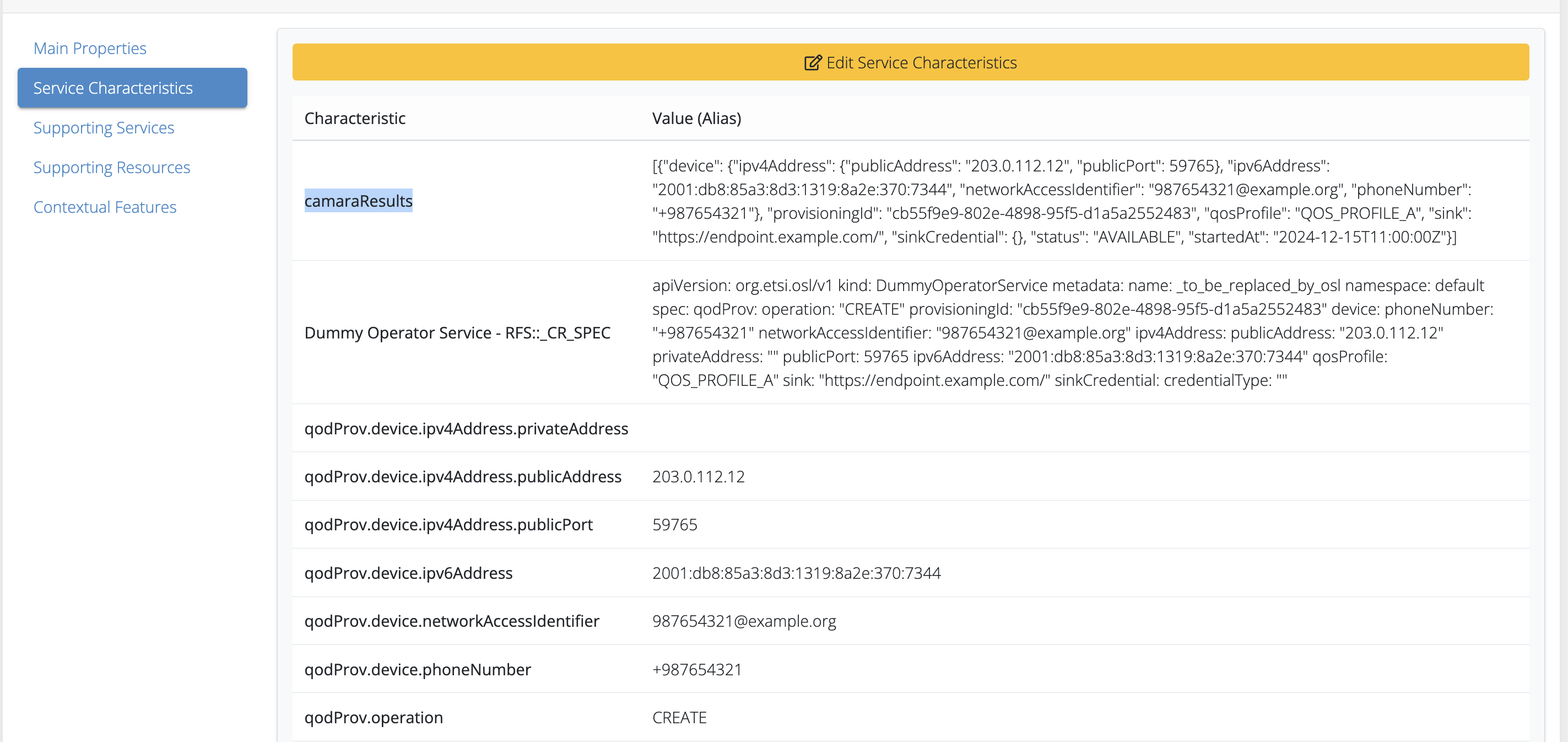The height and width of the screenshot is (742, 1568).
Task: Go to Contextual Features tab
Action: coord(105,207)
